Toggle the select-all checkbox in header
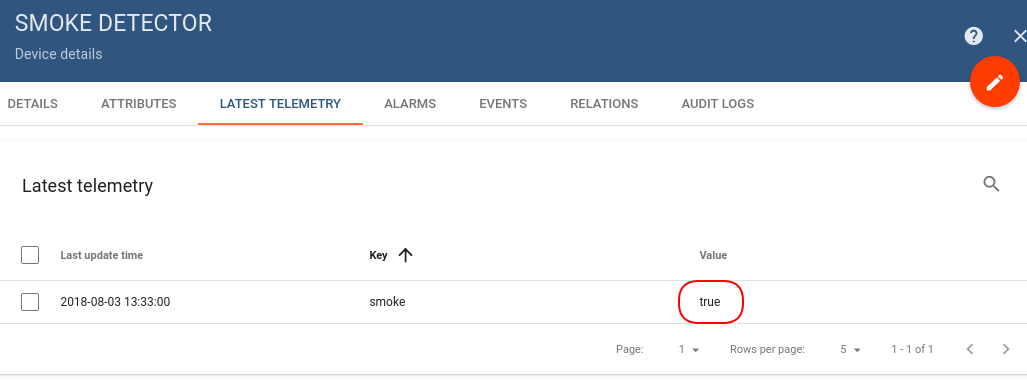This screenshot has width=1027, height=380. 30,255
